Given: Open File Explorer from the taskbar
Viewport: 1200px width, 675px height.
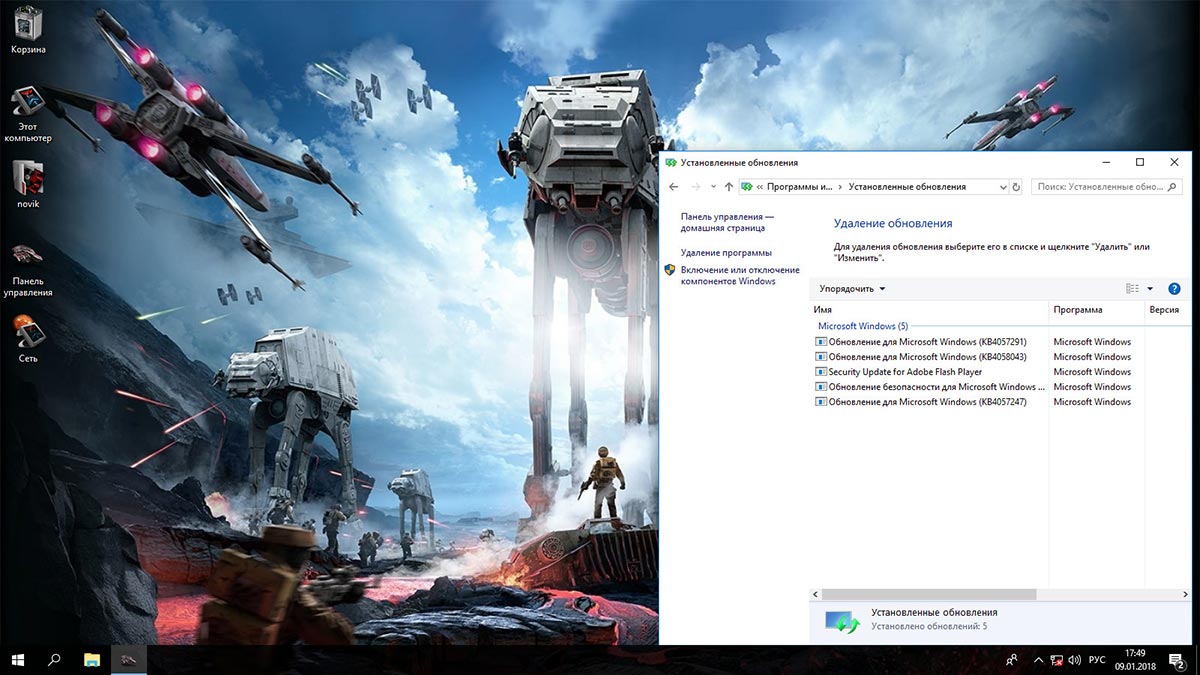Looking at the screenshot, I should click(92, 660).
